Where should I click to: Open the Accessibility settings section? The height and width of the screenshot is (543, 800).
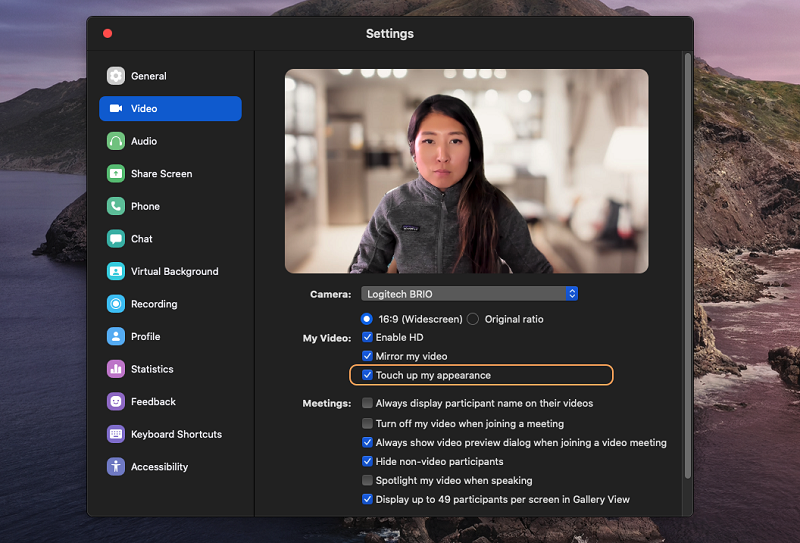158,467
